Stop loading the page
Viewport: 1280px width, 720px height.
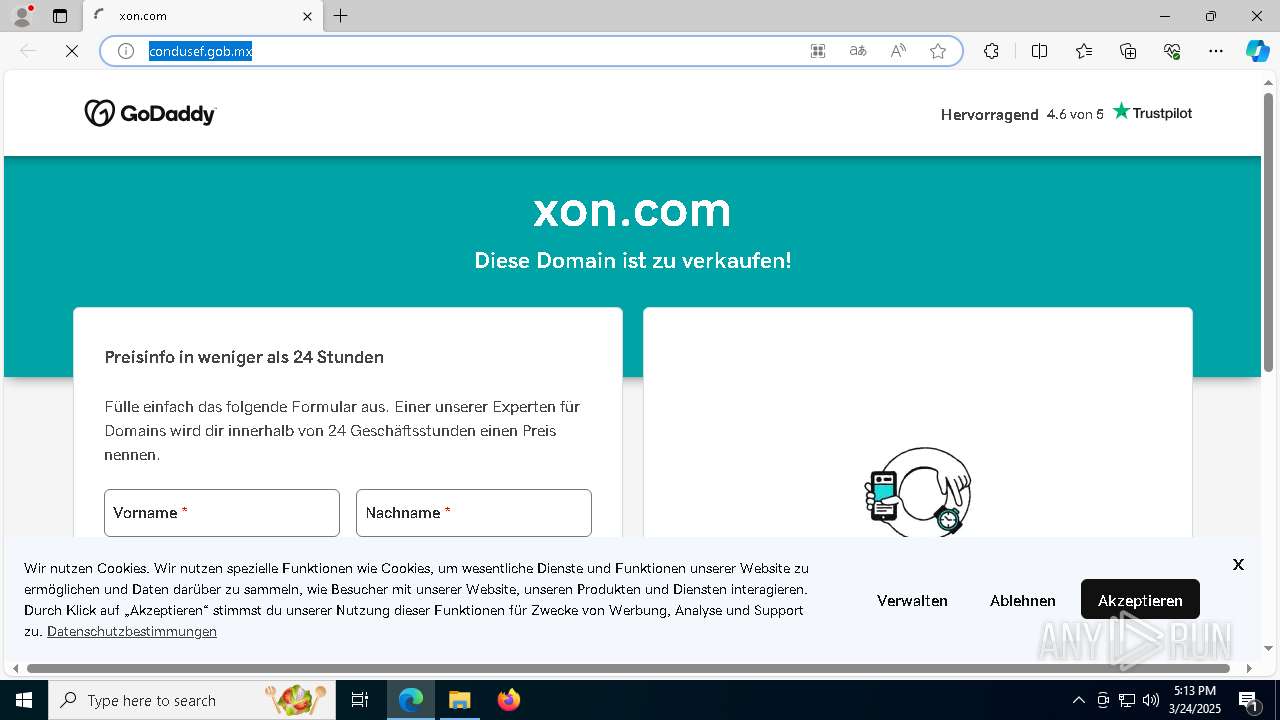tap(72, 51)
